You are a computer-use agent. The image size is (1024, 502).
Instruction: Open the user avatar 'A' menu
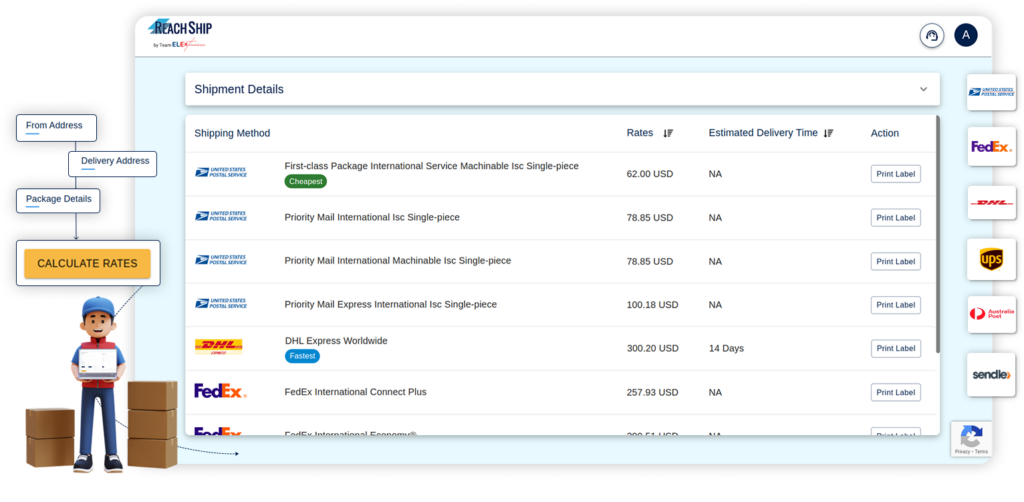[x=966, y=35]
